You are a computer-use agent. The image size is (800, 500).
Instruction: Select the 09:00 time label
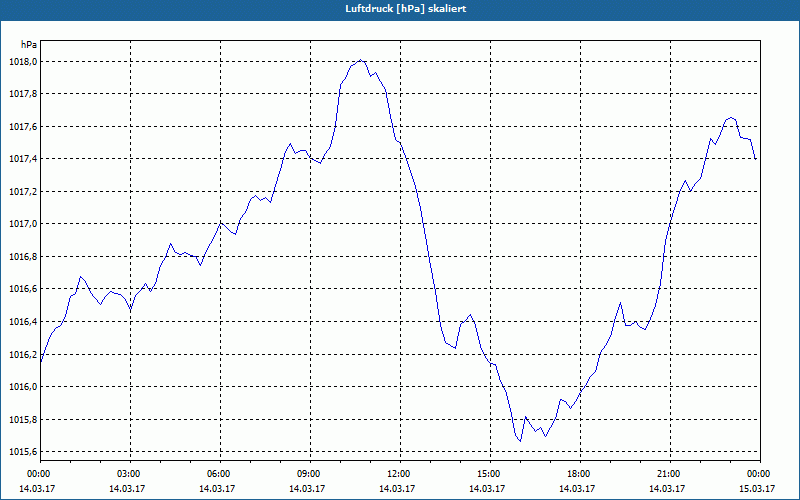310,474
